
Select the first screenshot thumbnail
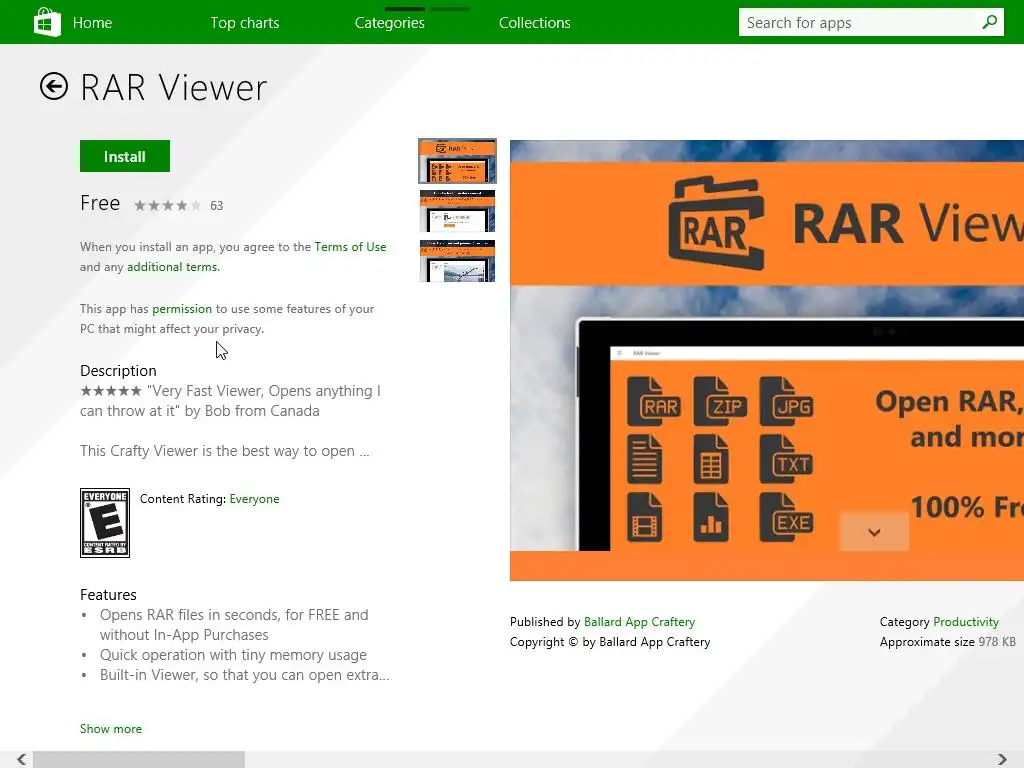coord(457,161)
